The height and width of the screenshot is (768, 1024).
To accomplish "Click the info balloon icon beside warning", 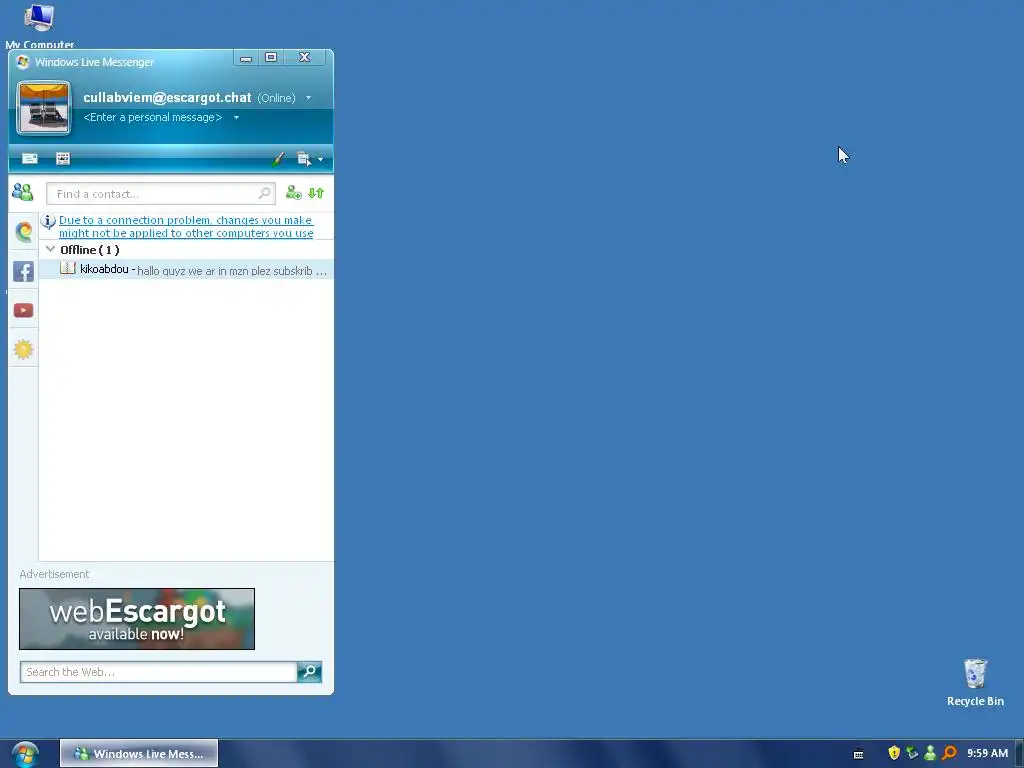I will (48, 221).
